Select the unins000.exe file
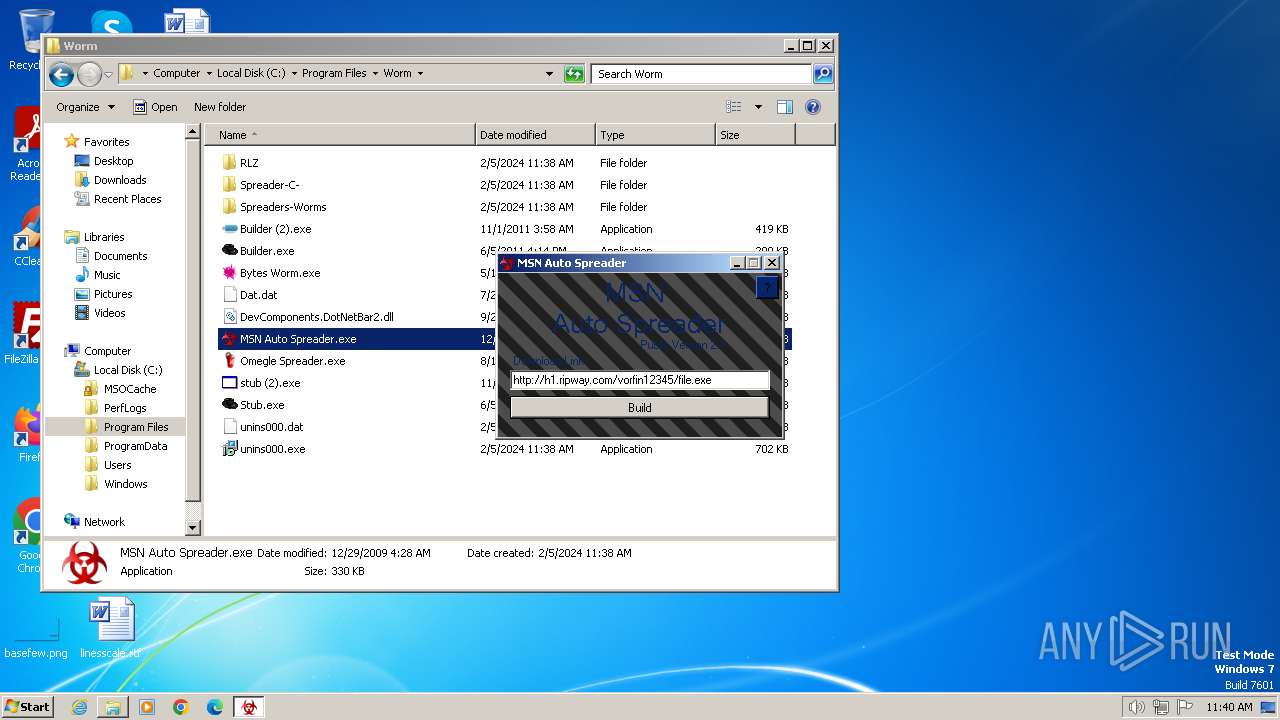Screen dimensions: 1280x720 tap(272, 449)
